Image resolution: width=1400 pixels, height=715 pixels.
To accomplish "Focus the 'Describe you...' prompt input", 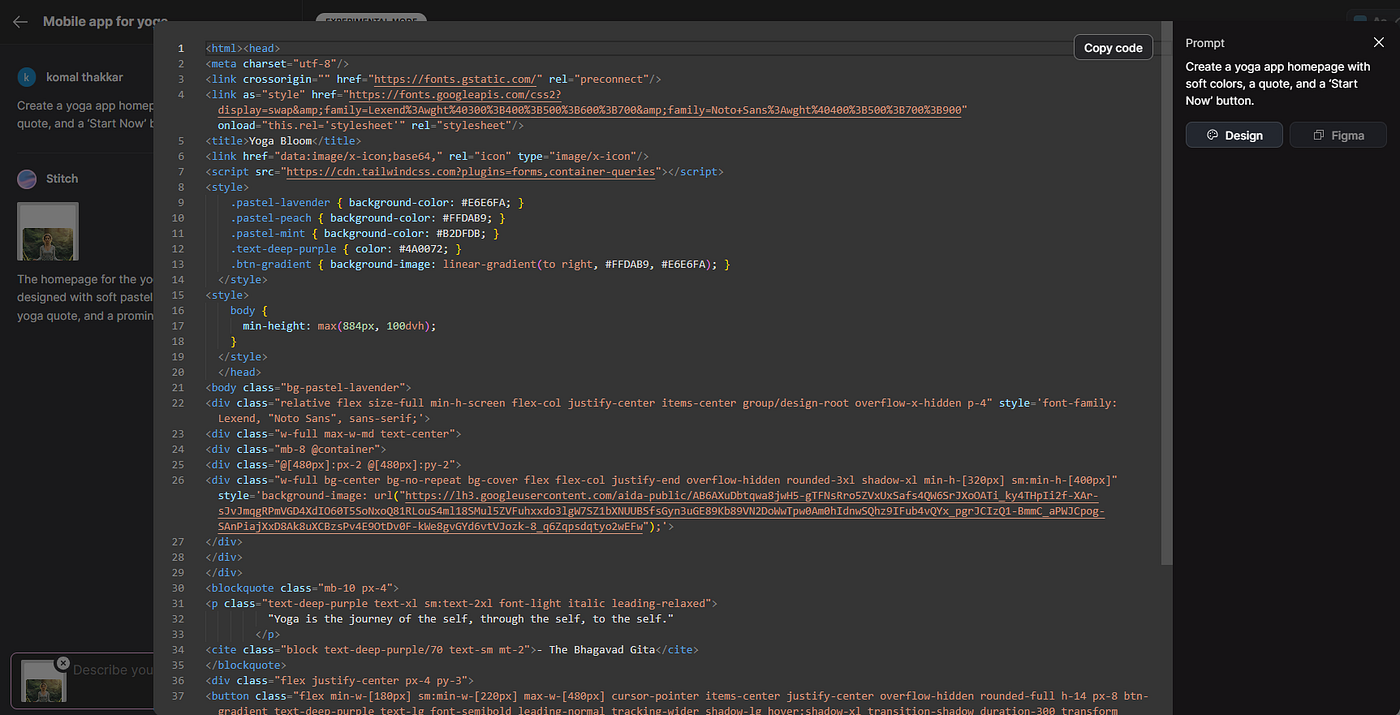I will coord(114,670).
